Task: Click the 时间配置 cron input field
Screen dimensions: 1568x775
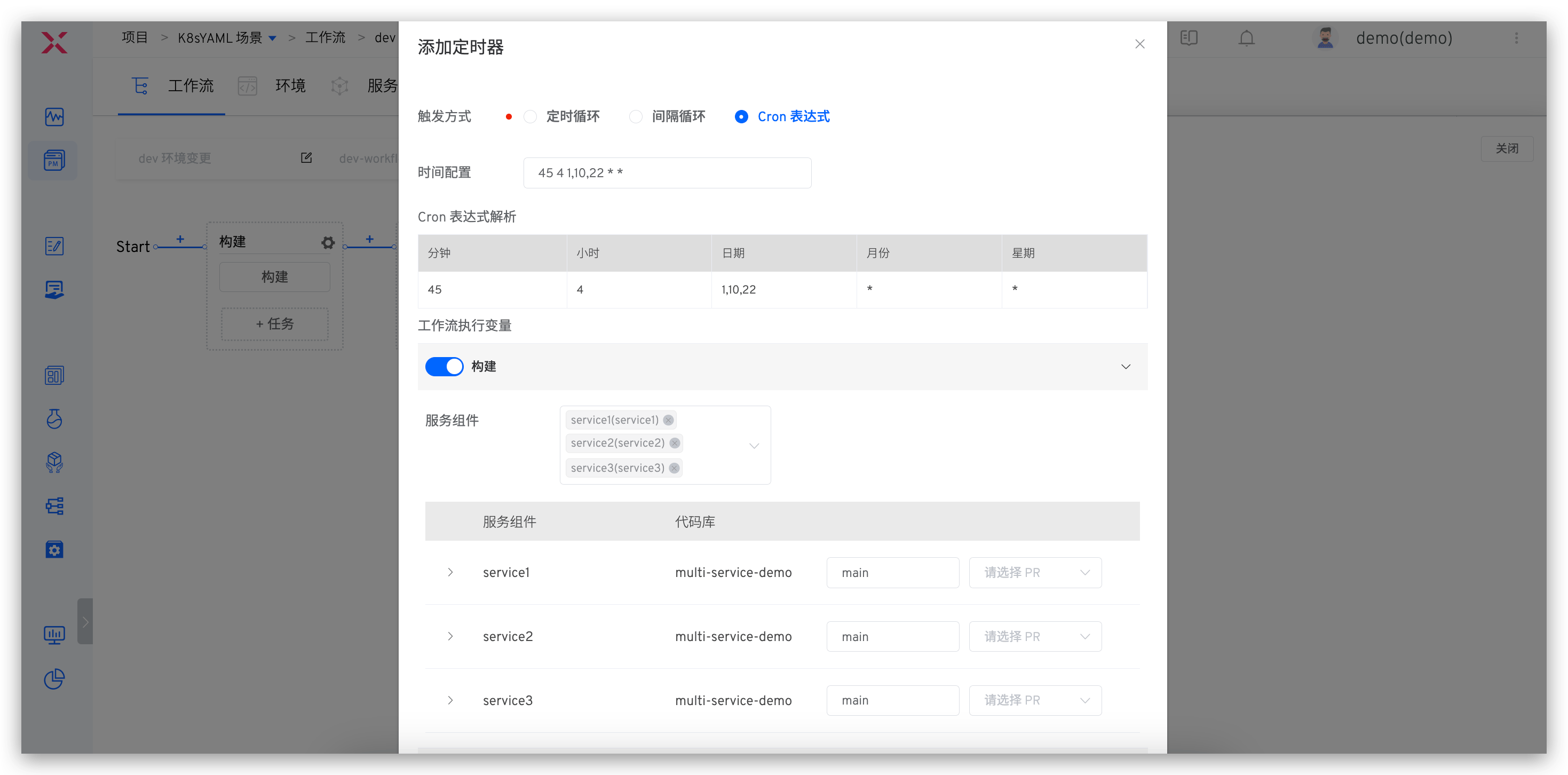Action: click(667, 173)
